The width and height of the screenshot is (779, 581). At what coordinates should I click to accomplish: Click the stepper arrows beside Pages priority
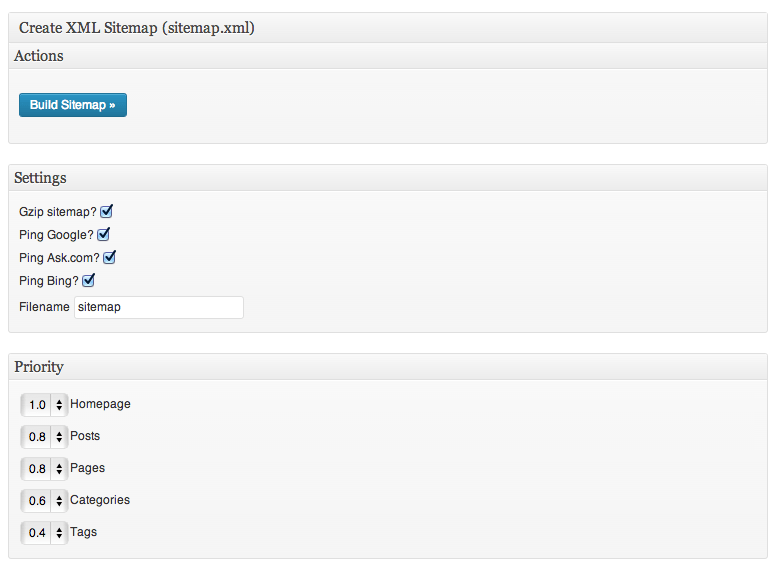pyautogui.click(x=59, y=468)
